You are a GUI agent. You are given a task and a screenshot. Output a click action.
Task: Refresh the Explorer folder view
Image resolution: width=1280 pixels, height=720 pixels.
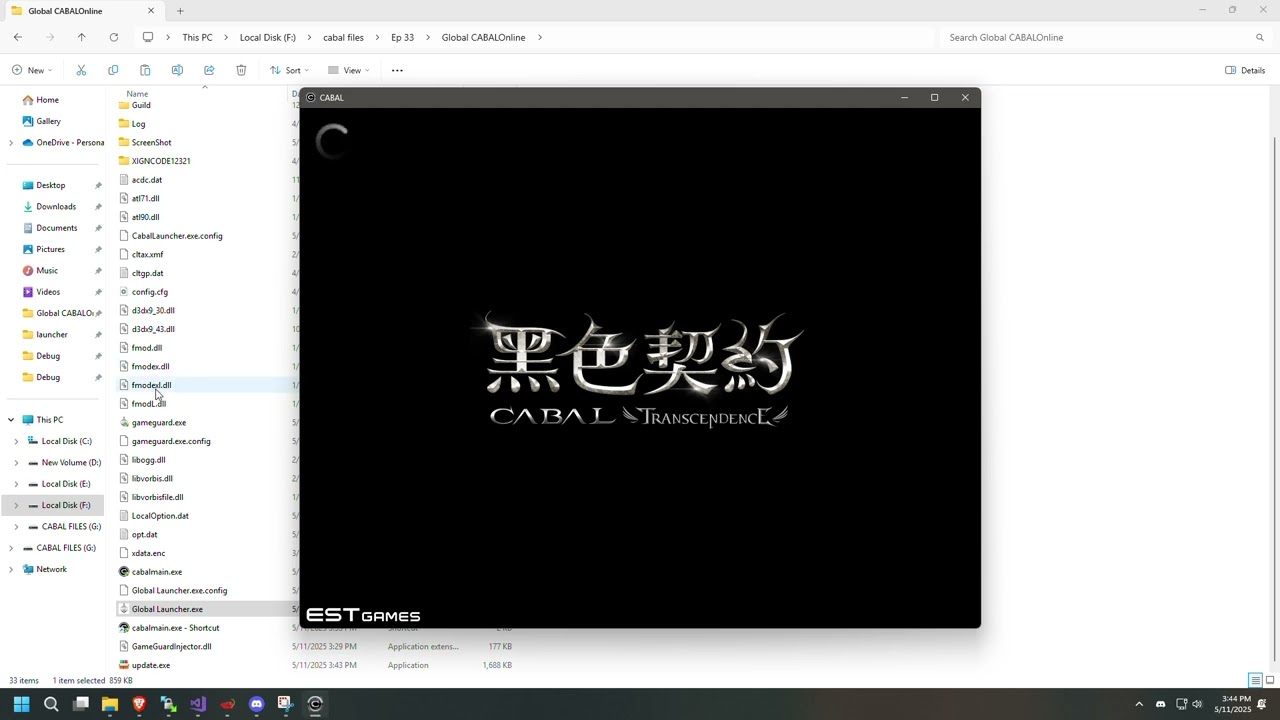114,37
